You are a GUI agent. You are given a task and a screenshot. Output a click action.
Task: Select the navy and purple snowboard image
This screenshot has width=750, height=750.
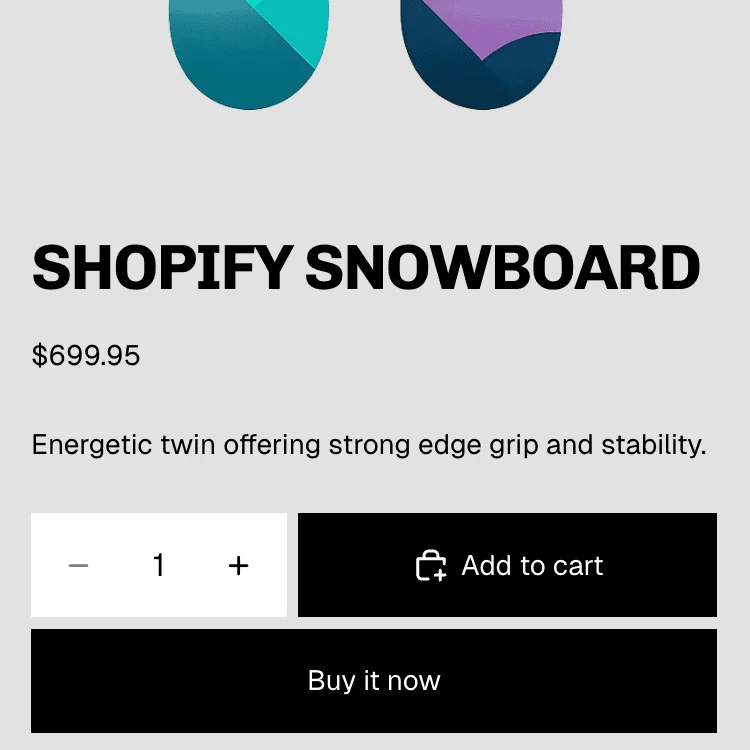(x=480, y=55)
